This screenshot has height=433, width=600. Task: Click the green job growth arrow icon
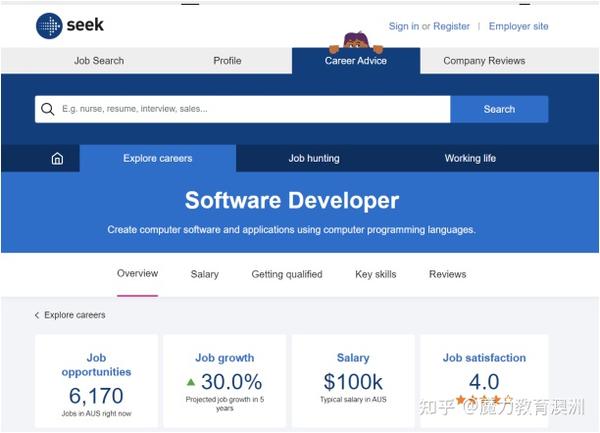tap(190, 381)
